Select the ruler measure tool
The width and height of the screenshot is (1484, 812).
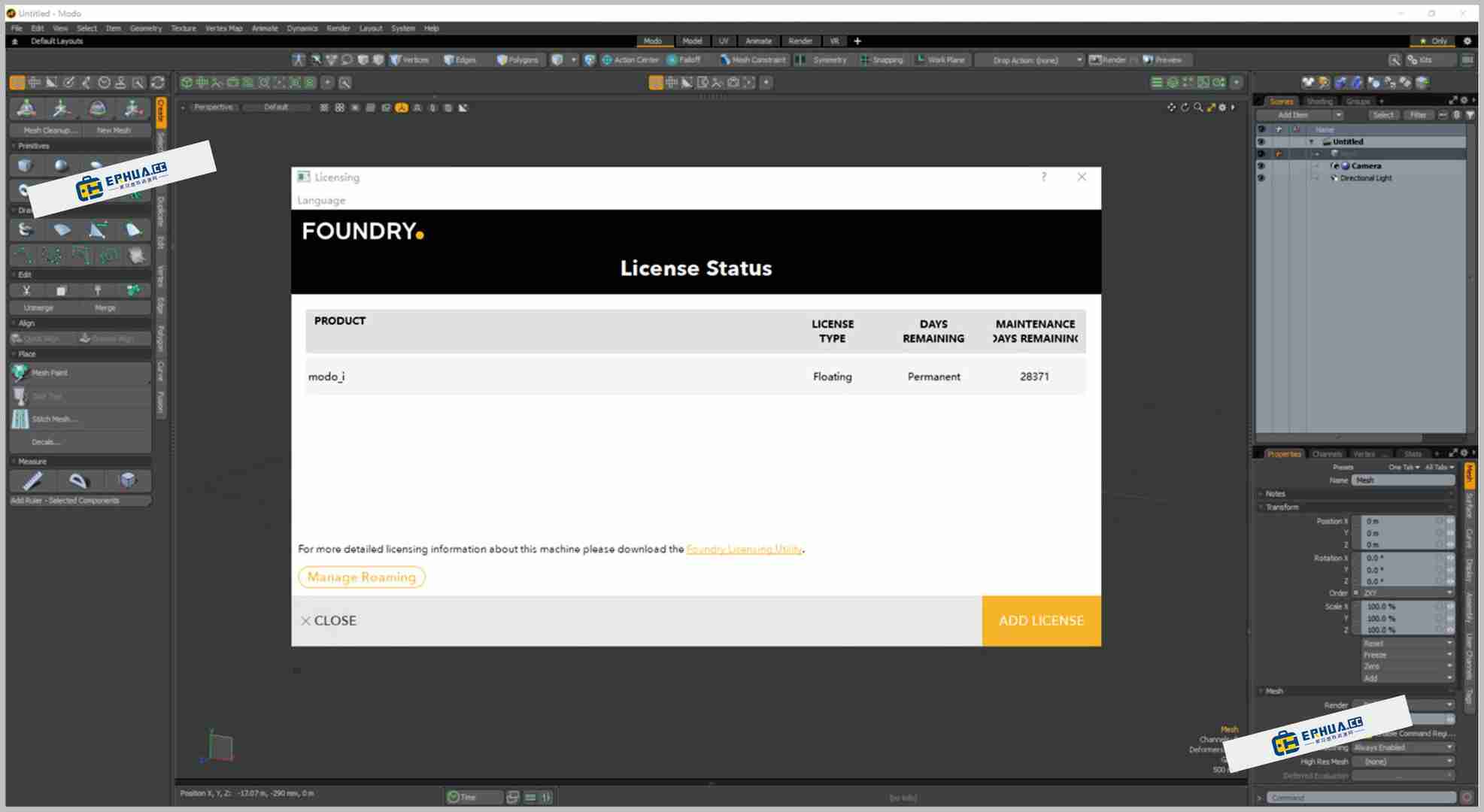coord(33,480)
